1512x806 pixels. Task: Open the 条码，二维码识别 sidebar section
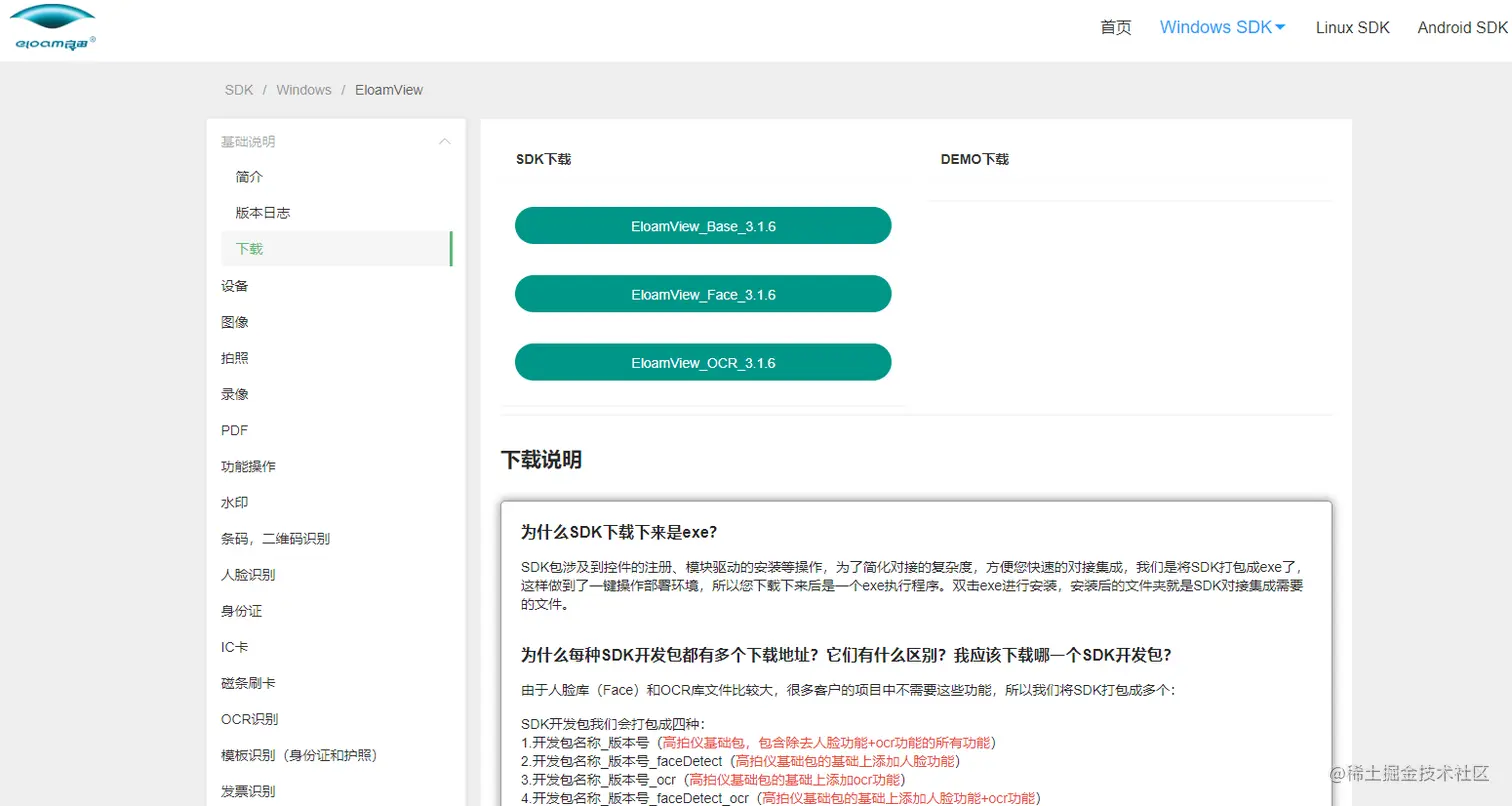click(275, 539)
